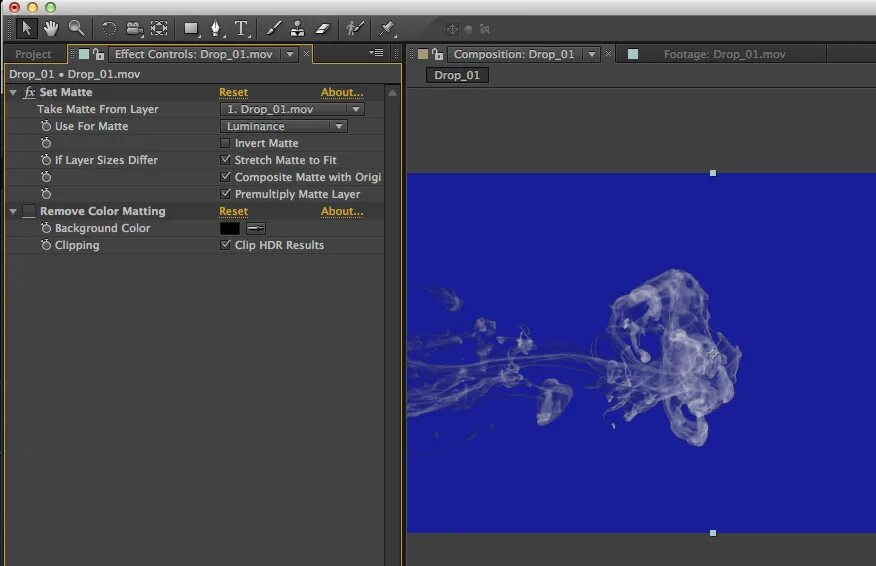Switch to the Project tab
This screenshot has height=566, width=876.
click(33, 54)
